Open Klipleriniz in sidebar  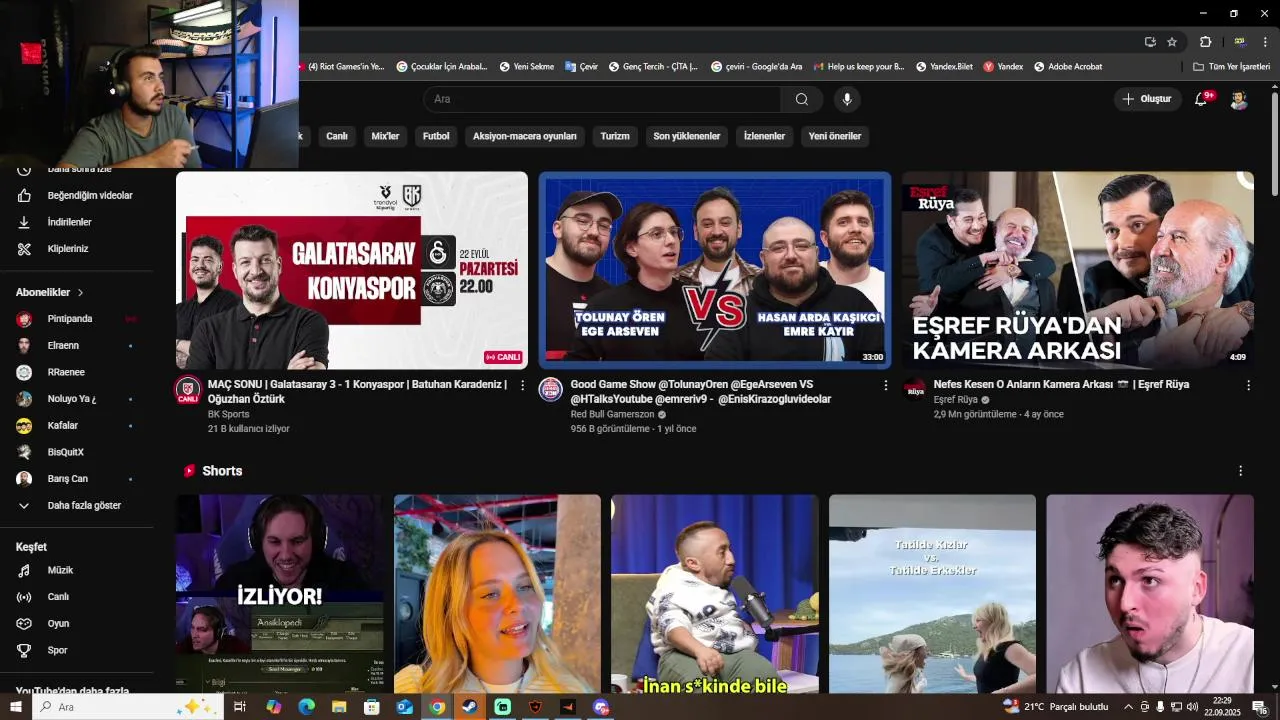pos(77,249)
